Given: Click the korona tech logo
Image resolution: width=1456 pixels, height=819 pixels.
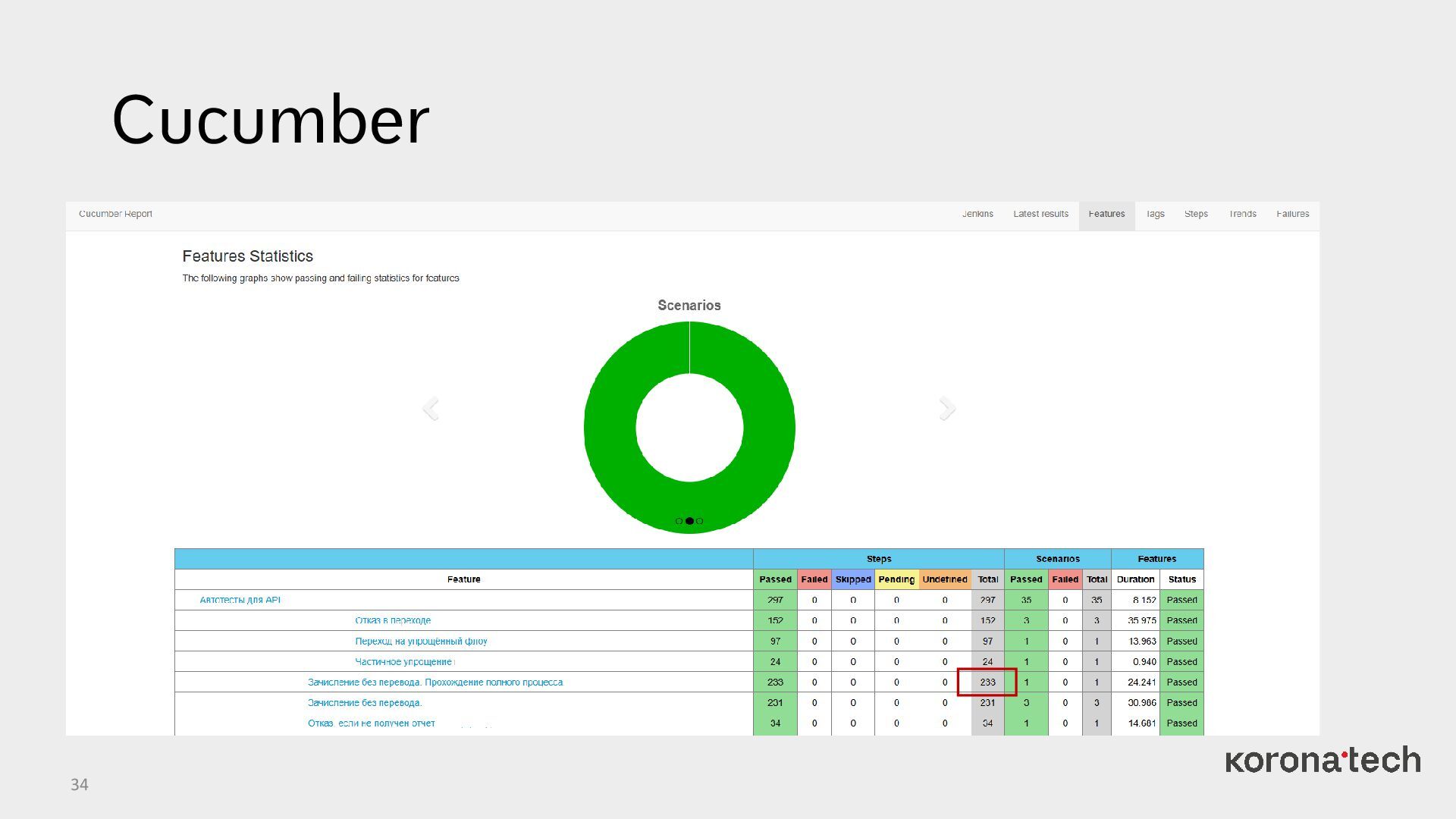Looking at the screenshot, I should pos(1323,761).
